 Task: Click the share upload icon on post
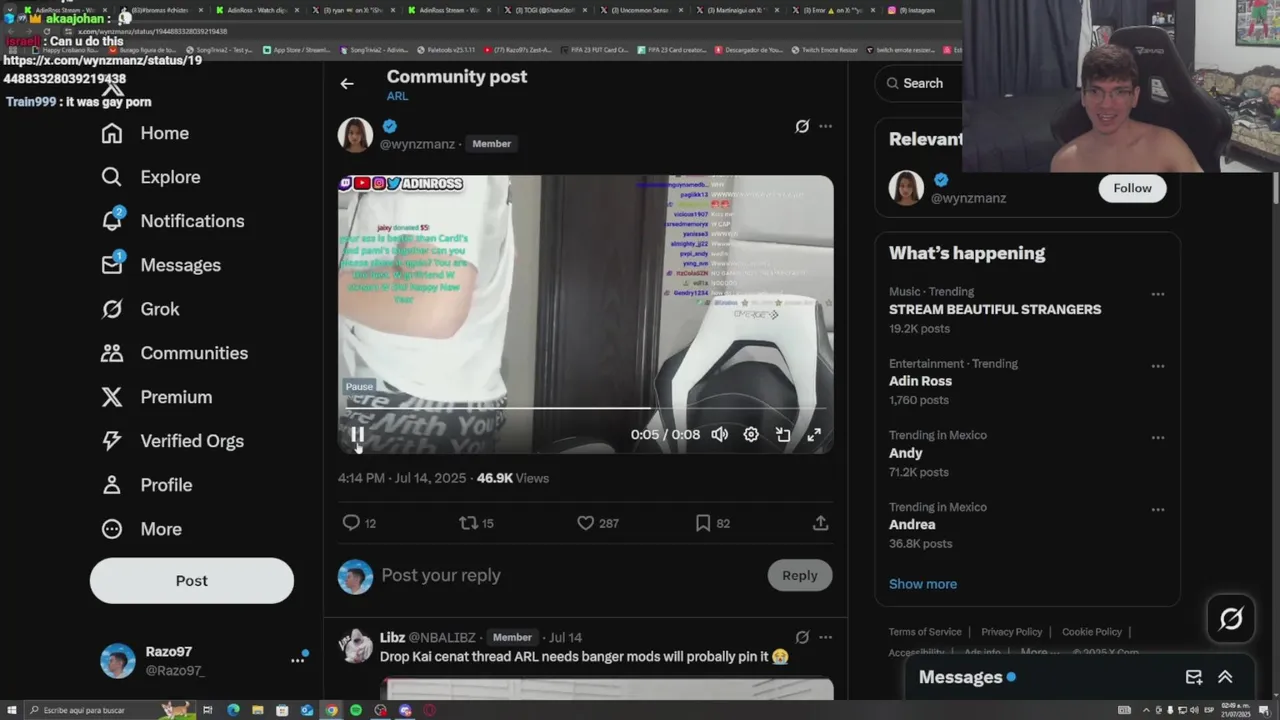[x=820, y=523]
